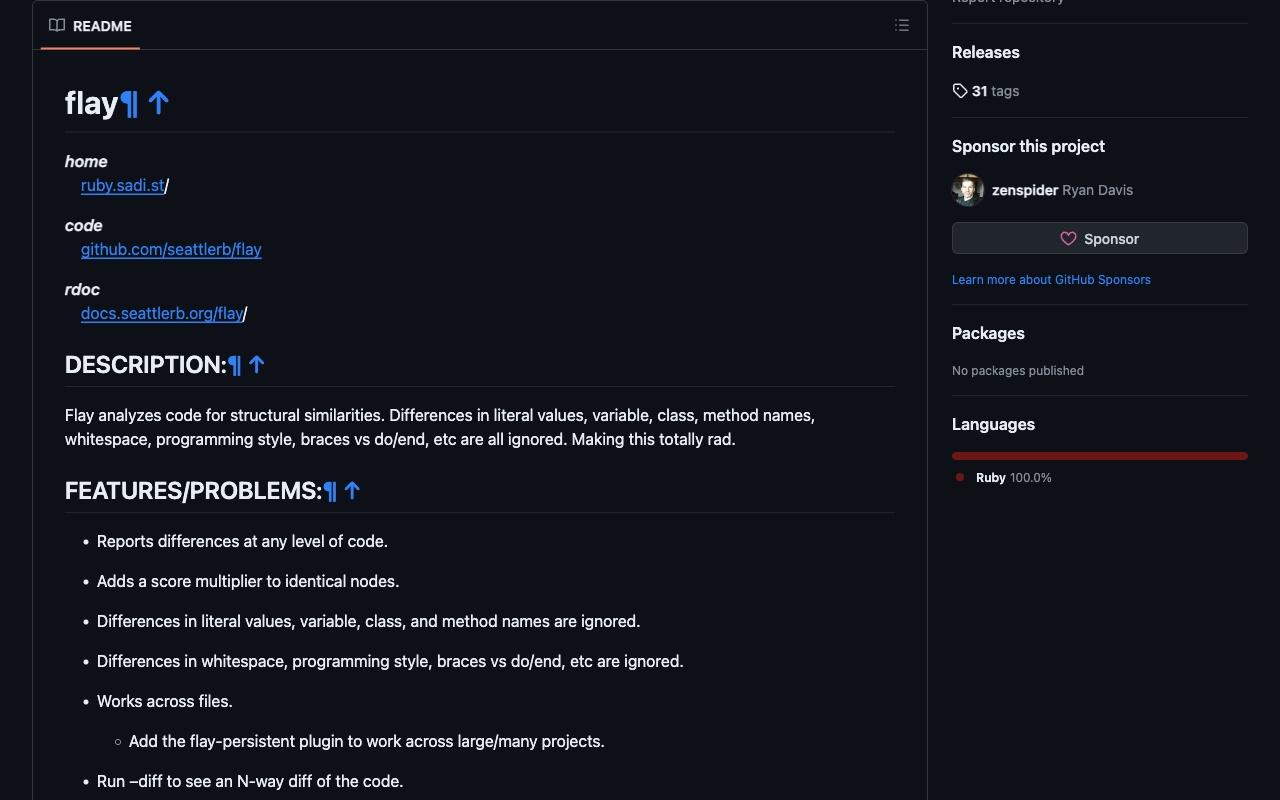Click 'Works across files.' bullet
This screenshot has width=1280, height=800.
point(165,701)
